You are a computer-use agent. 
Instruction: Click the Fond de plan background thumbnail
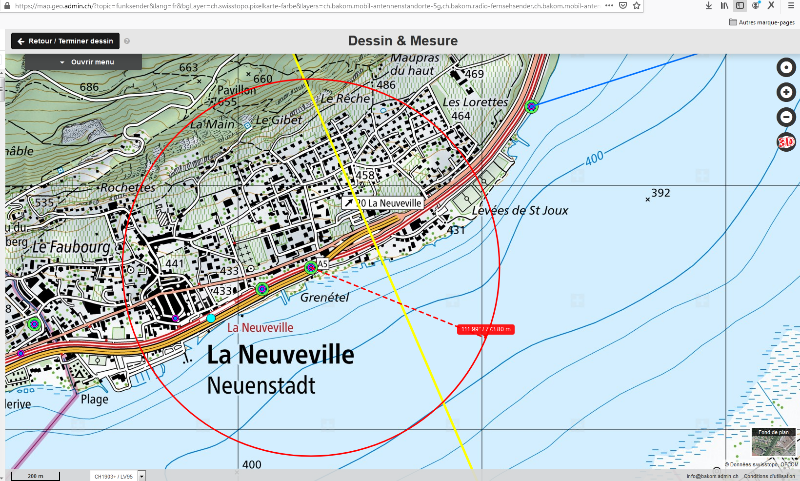coord(773,442)
